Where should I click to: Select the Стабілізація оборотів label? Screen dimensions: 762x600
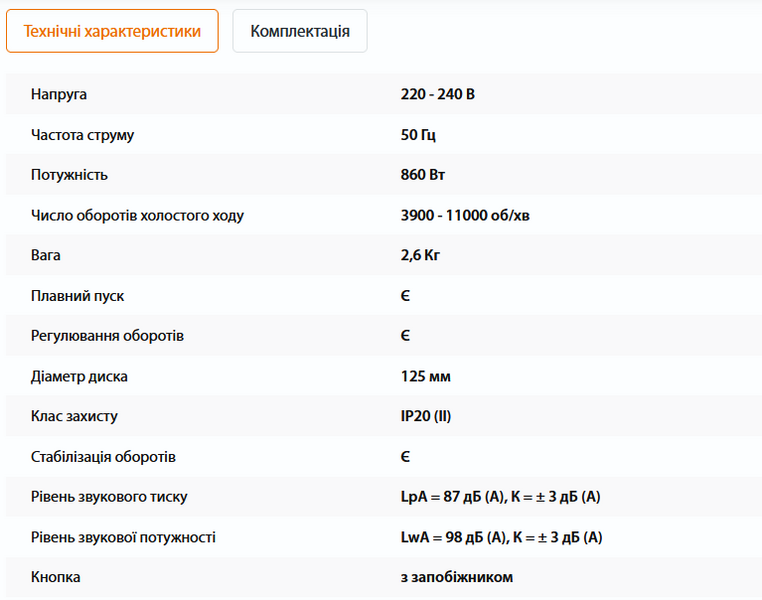point(103,457)
